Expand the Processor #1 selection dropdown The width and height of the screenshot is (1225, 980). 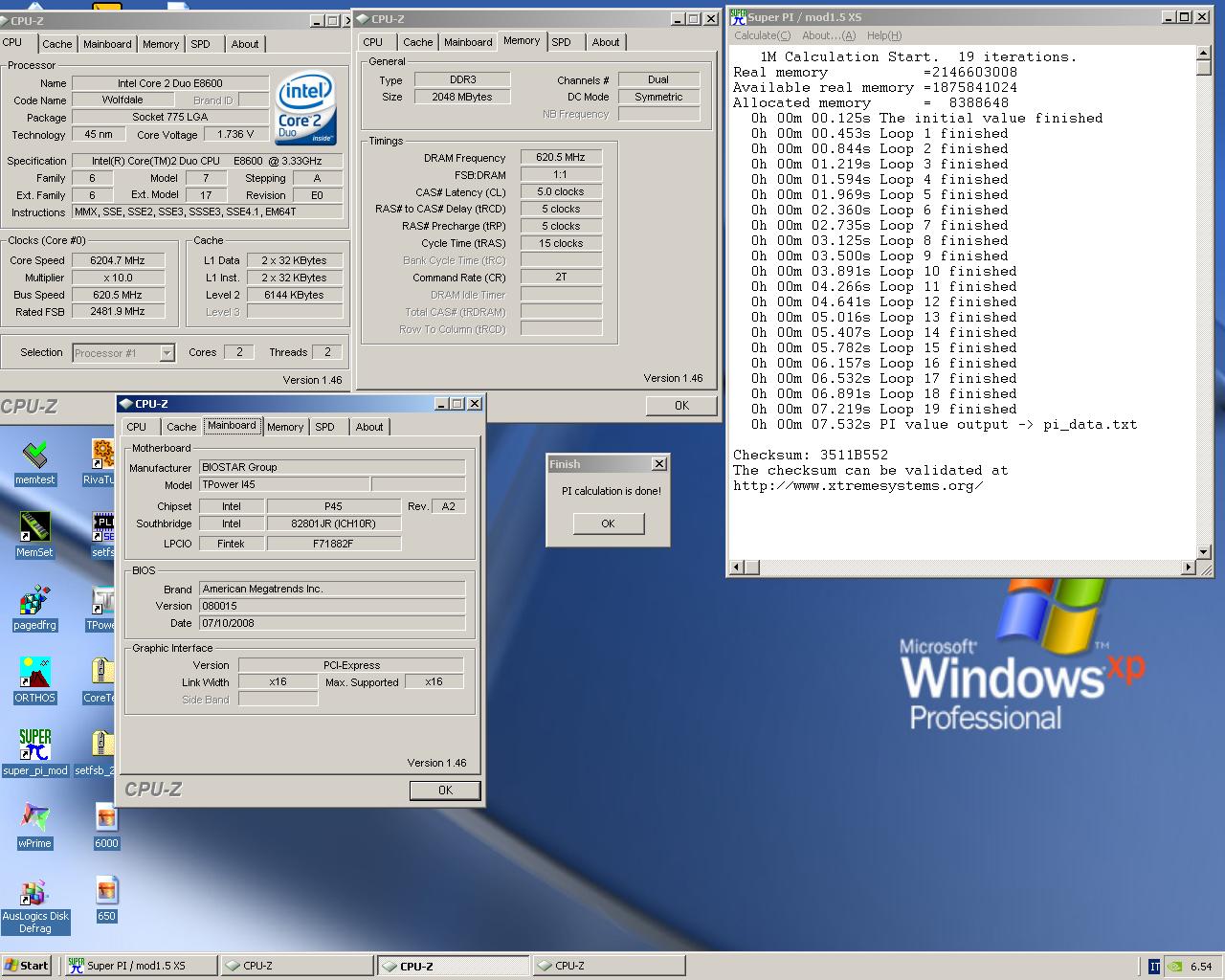pos(167,353)
